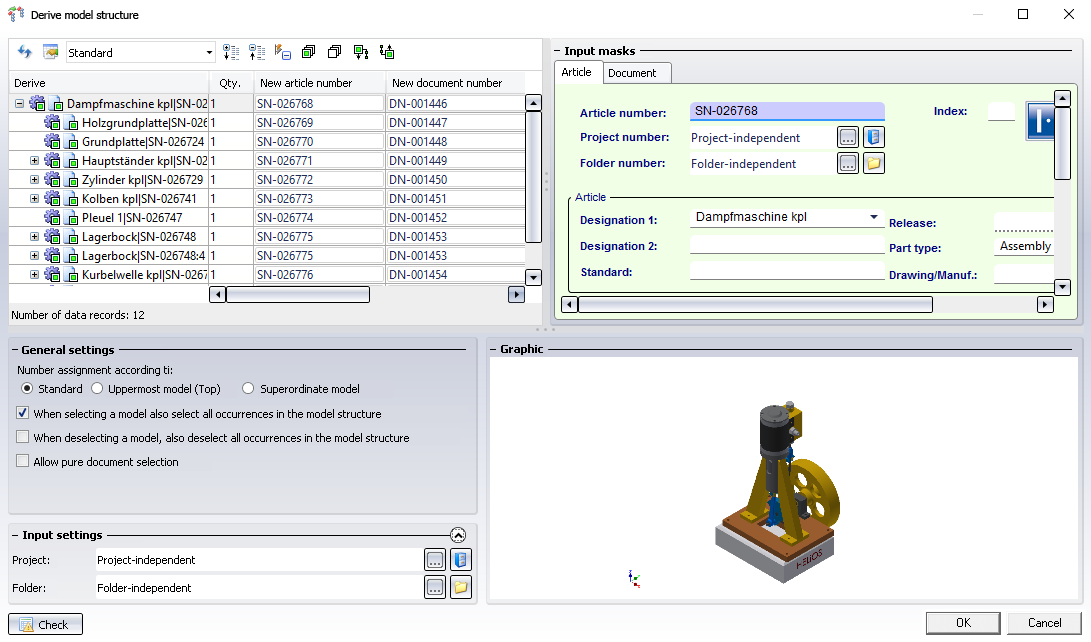Select the Uppermost model (Top) radio button
1091x642 pixels.
(x=97, y=389)
